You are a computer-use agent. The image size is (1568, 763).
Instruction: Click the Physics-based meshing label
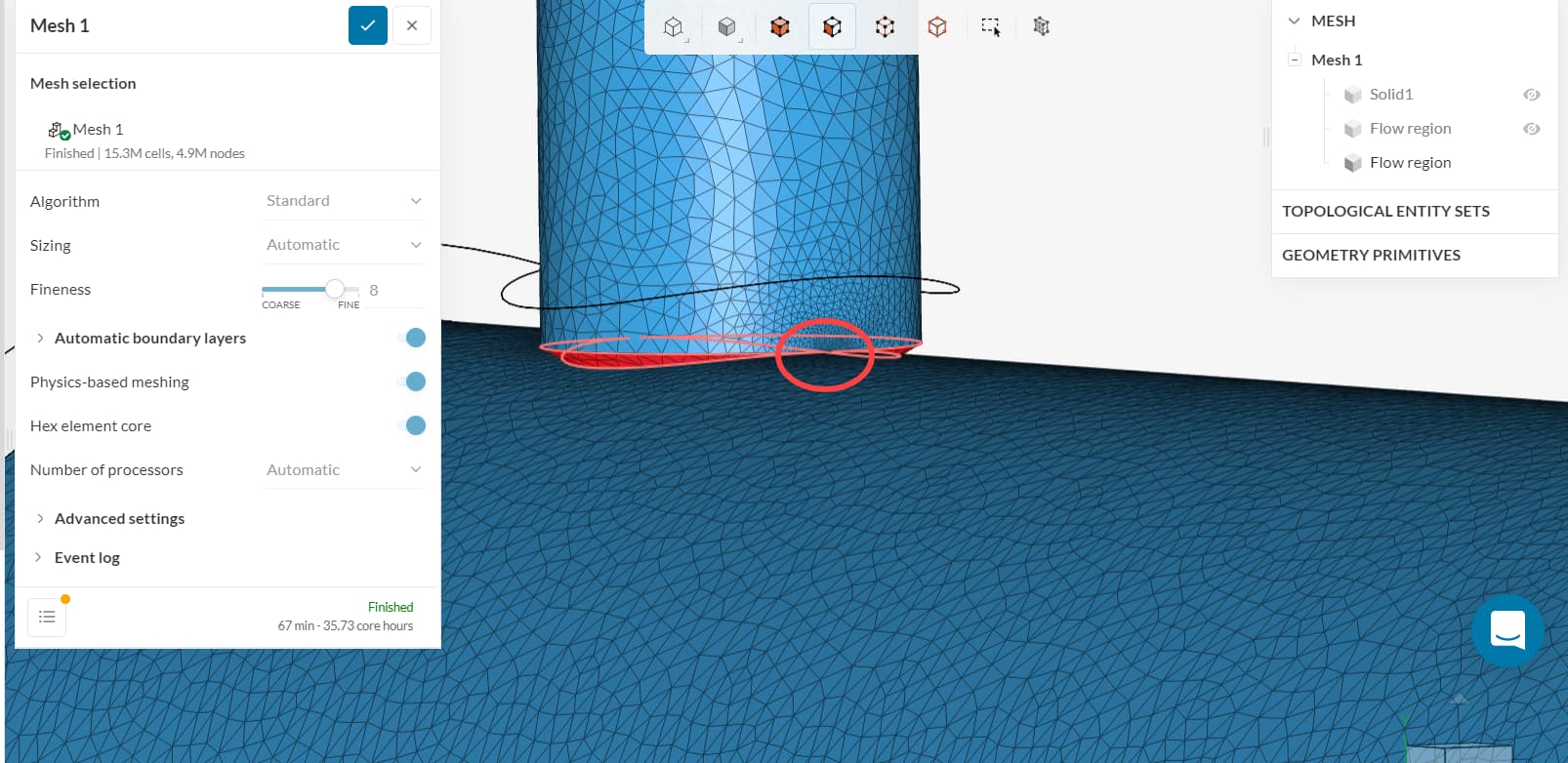(109, 381)
